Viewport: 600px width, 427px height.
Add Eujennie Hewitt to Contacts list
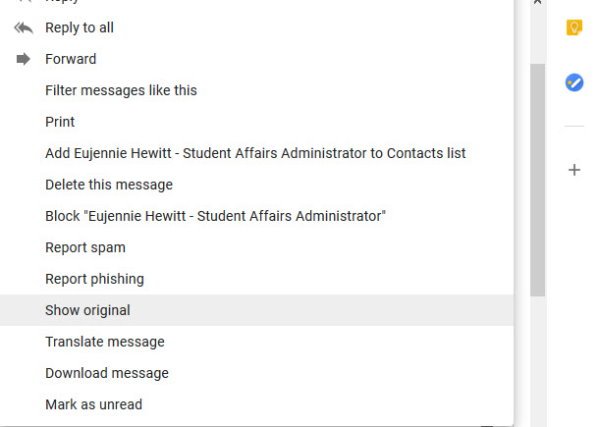point(255,153)
